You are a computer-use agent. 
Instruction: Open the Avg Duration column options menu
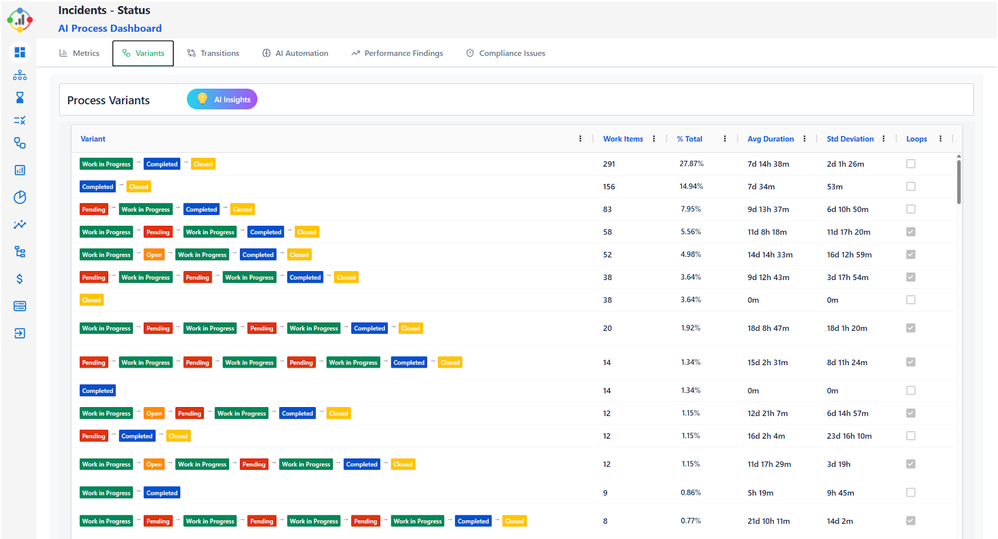[805, 139]
